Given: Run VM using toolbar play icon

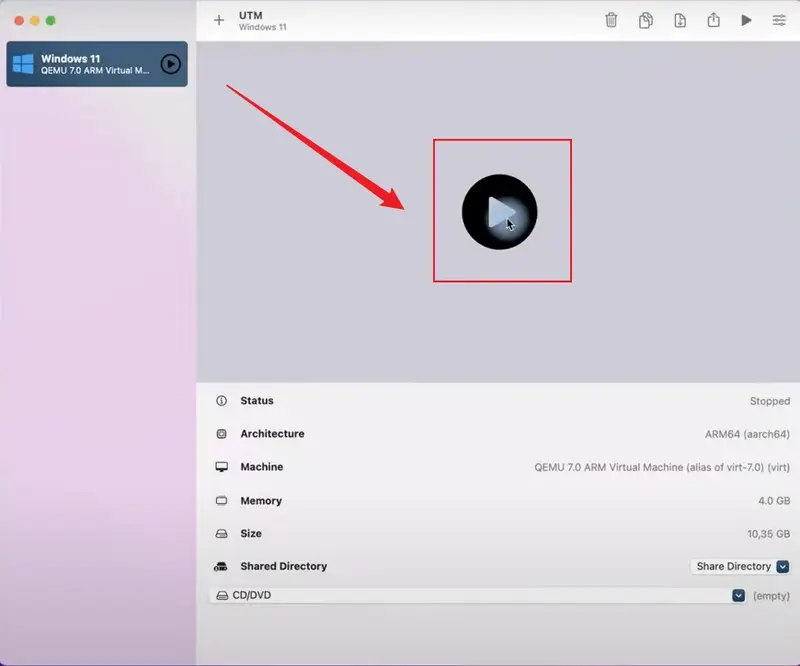Looking at the screenshot, I should (746, 20).
